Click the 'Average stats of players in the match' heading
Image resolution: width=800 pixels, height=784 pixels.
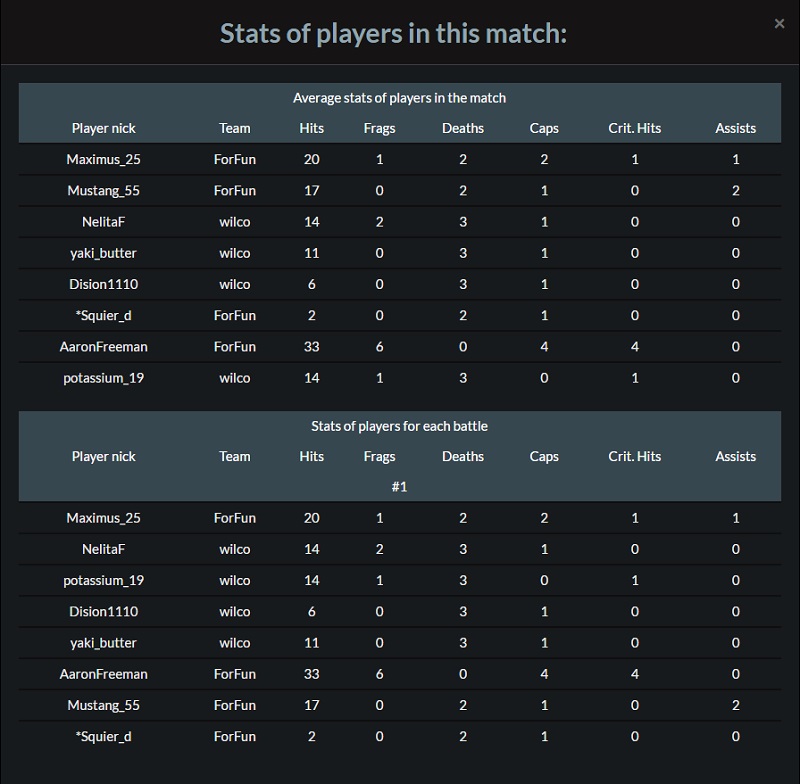pos(399,98)
